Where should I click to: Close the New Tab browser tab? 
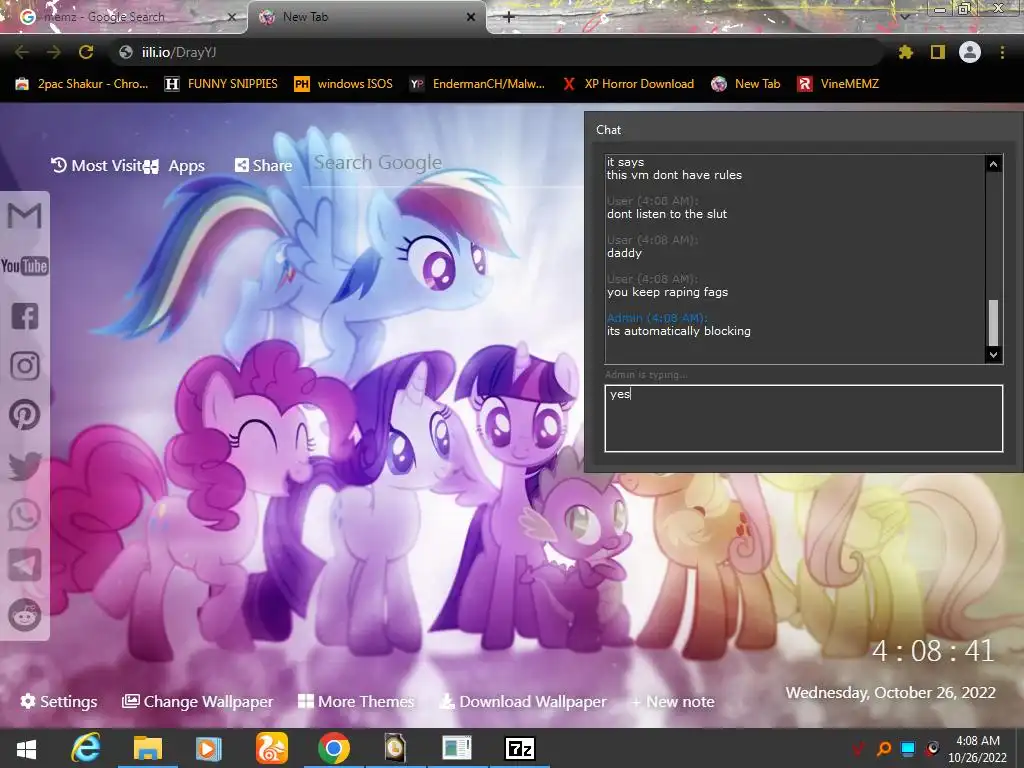pyautogui.click(x=470, y=17)
